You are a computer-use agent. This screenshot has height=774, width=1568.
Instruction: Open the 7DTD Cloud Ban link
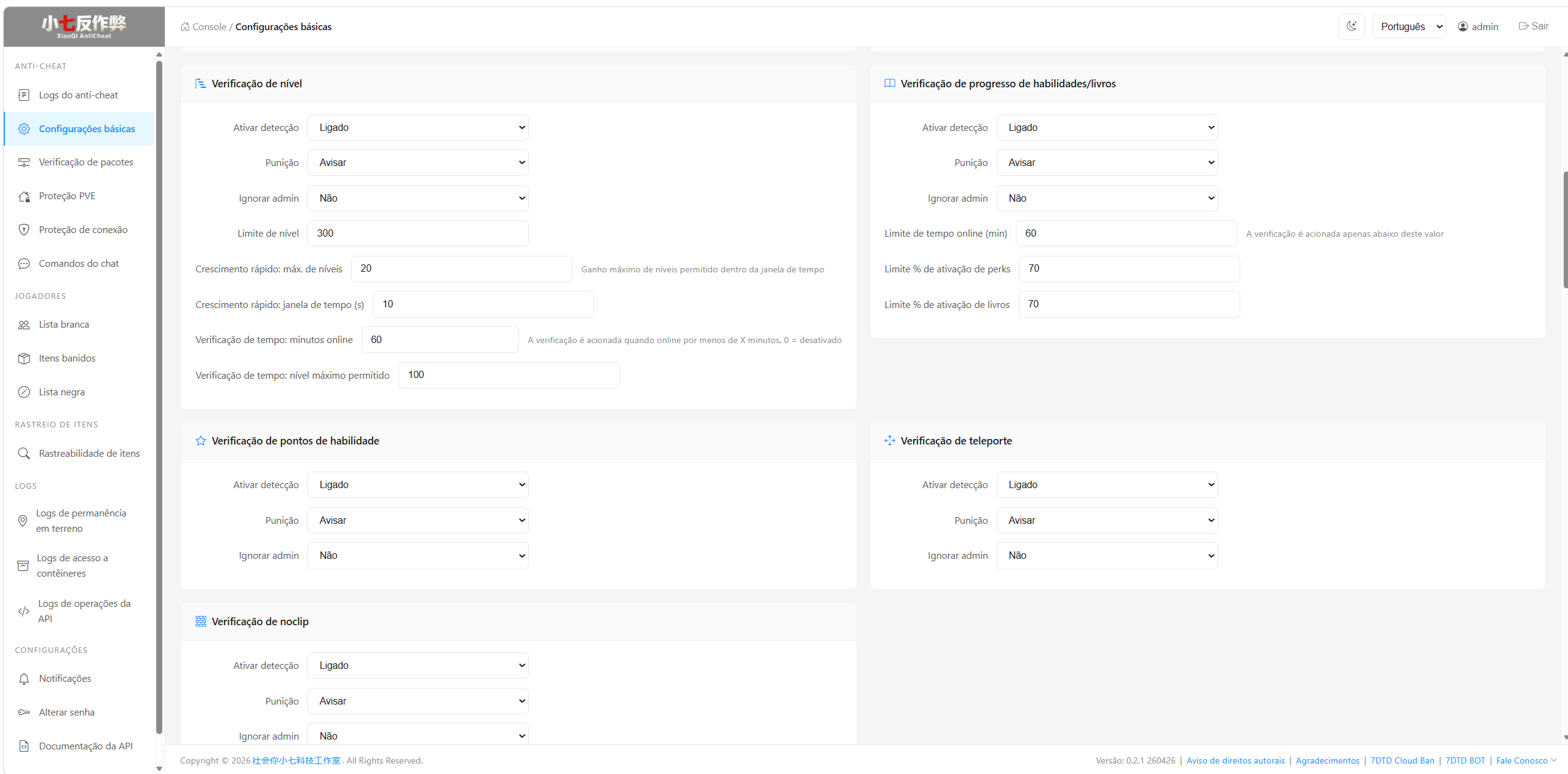pos(1402,761)
